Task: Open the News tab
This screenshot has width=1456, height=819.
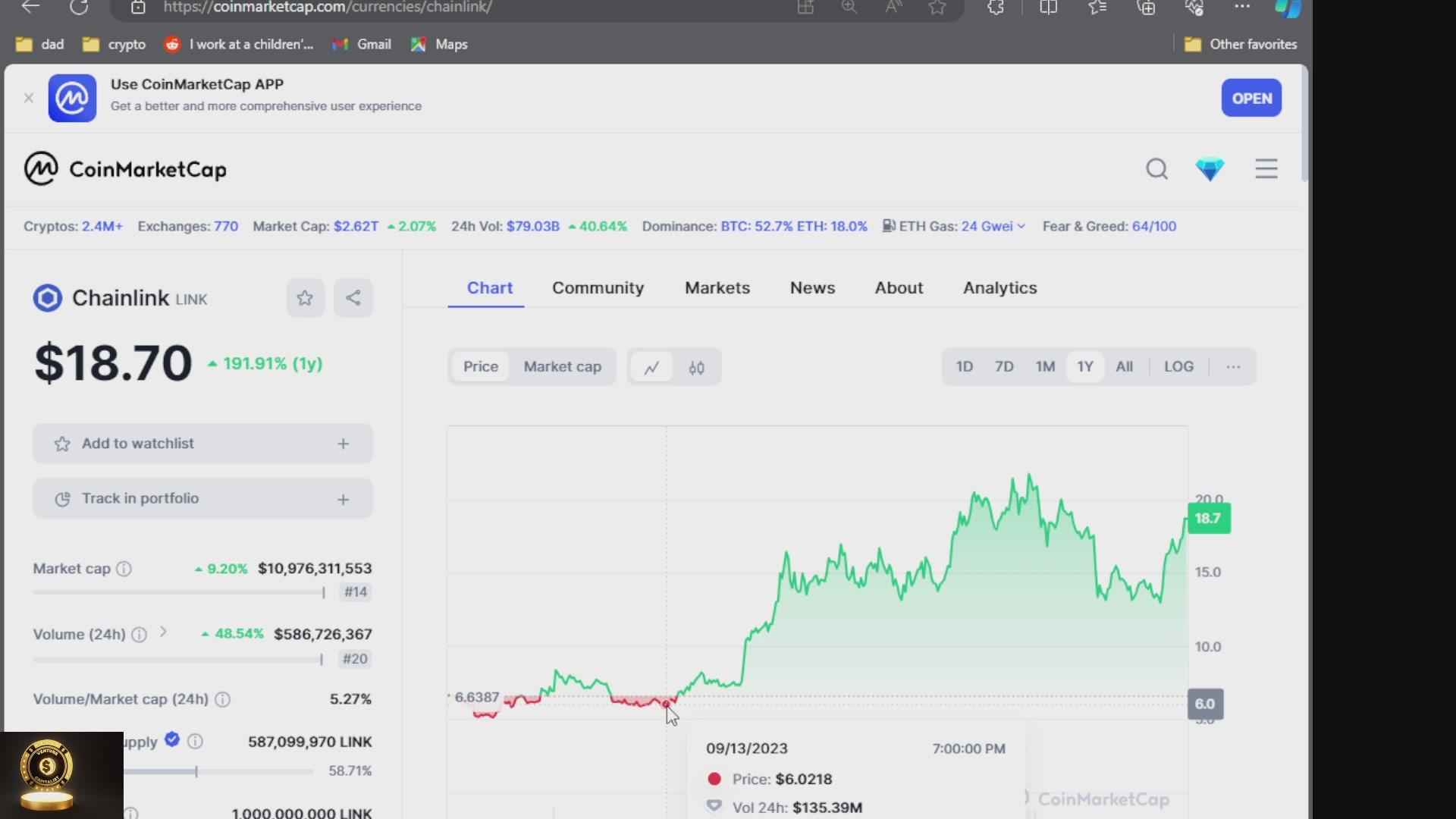Action: coord(812,288)
